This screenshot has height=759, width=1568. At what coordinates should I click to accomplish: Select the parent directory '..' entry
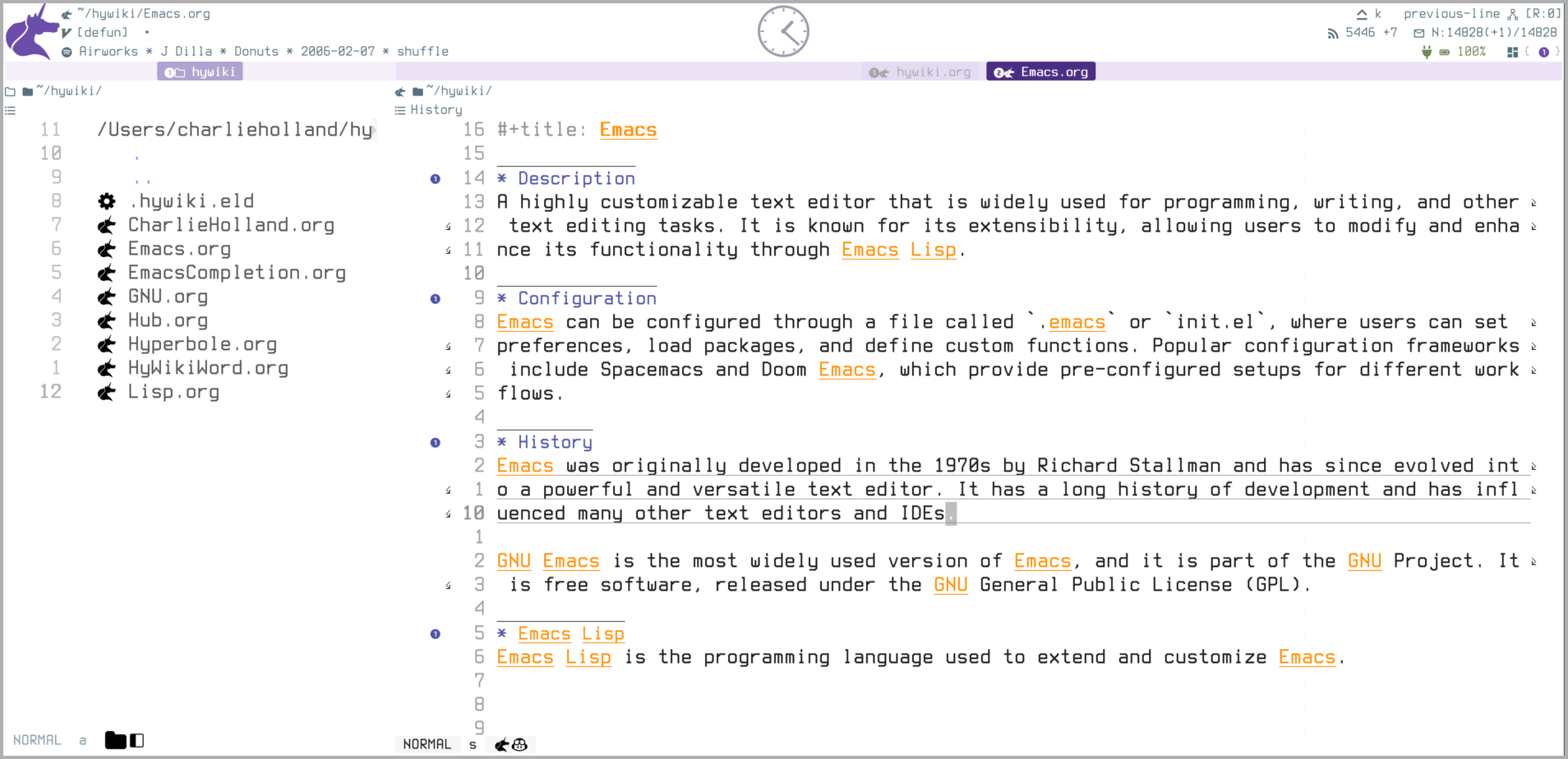tap(142, 180)
